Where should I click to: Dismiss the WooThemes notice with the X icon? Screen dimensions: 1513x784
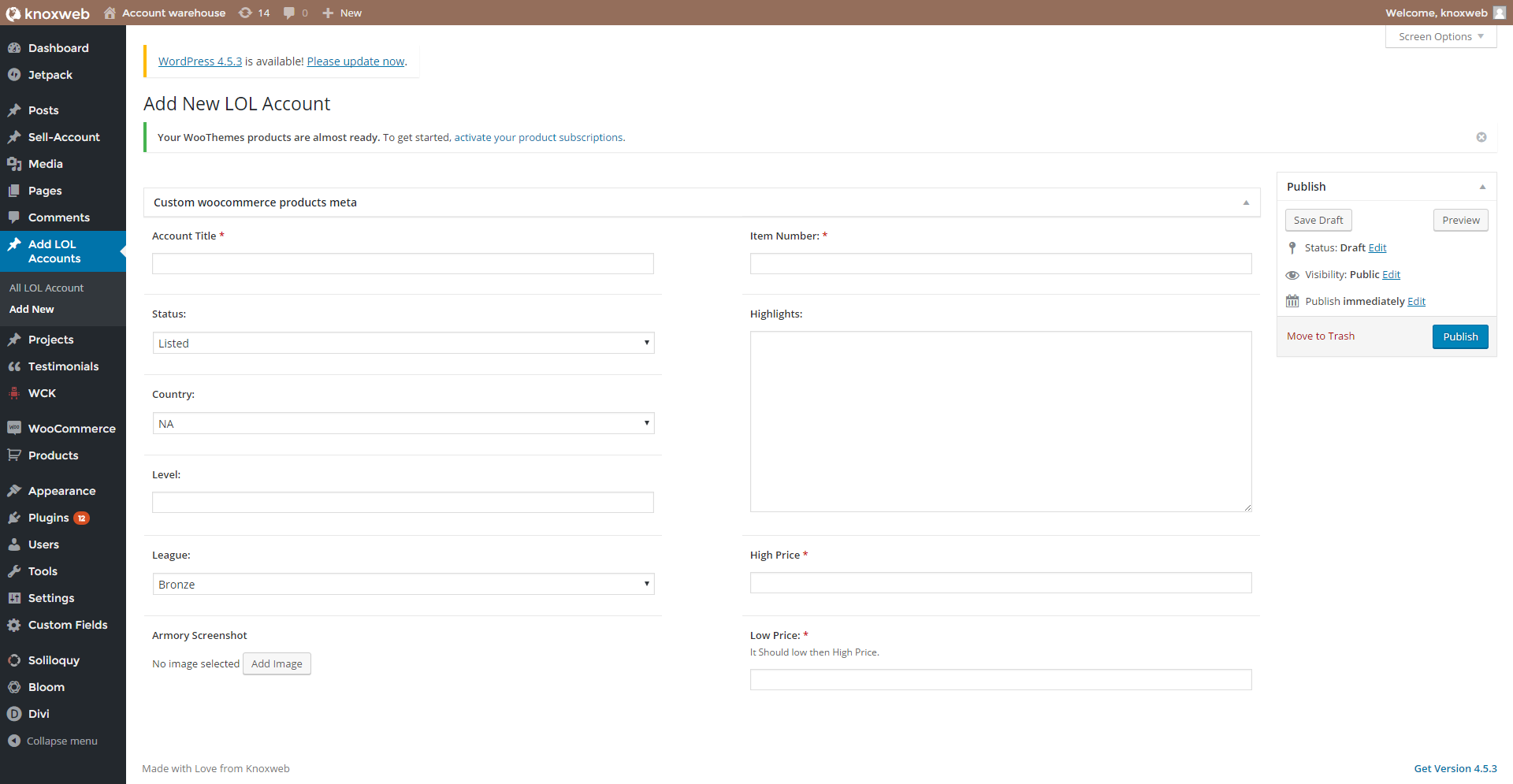point(1481,137)
